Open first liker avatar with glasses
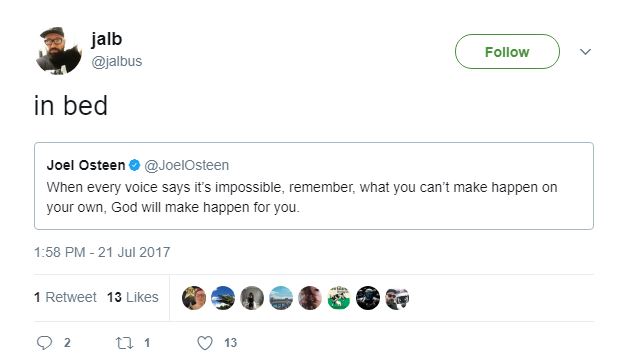Viewport: 629px width, 360px height. pyautogui.click(x=194, y=298)
